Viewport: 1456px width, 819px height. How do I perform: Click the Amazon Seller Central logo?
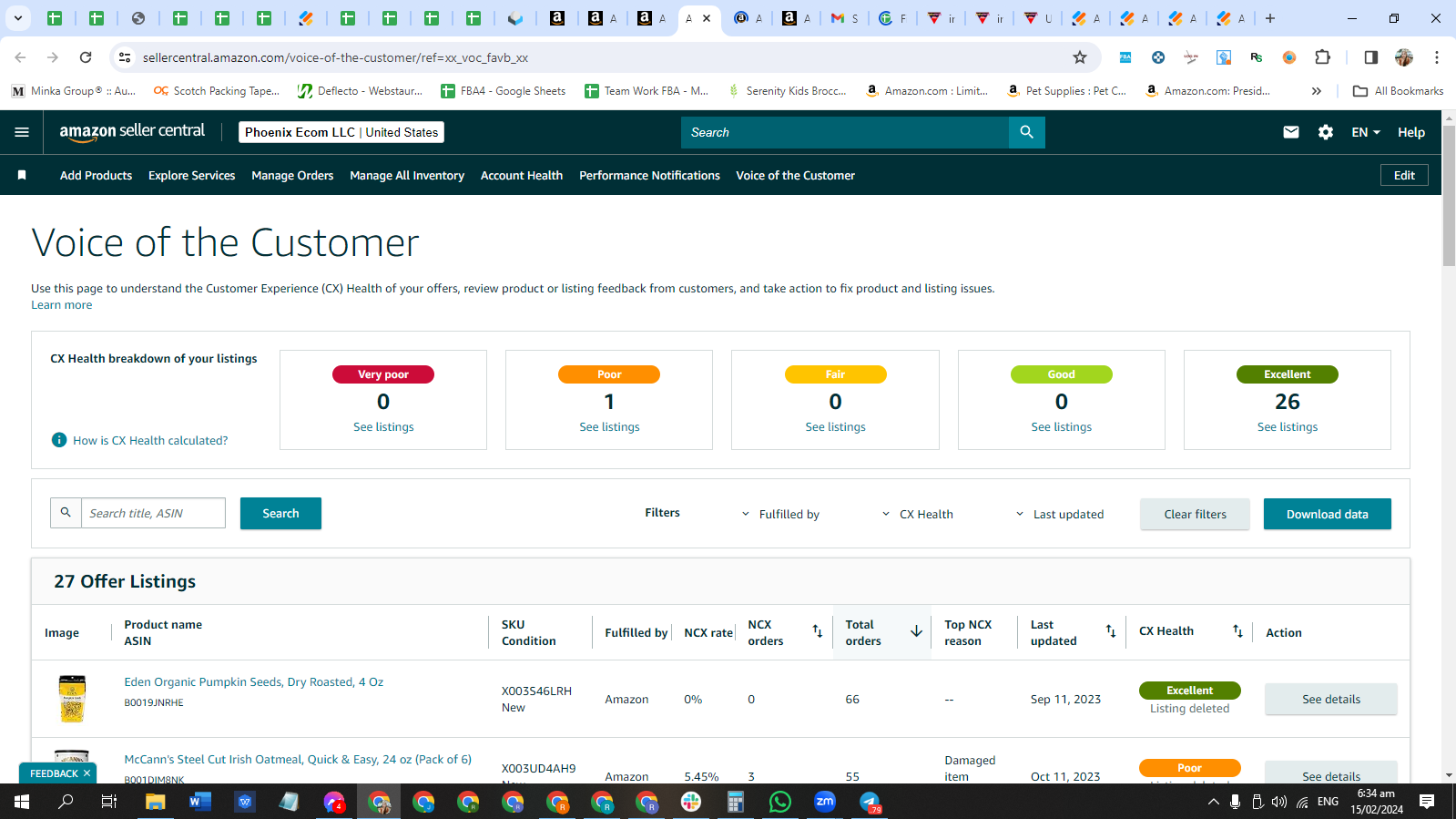(x=132, y=132)
